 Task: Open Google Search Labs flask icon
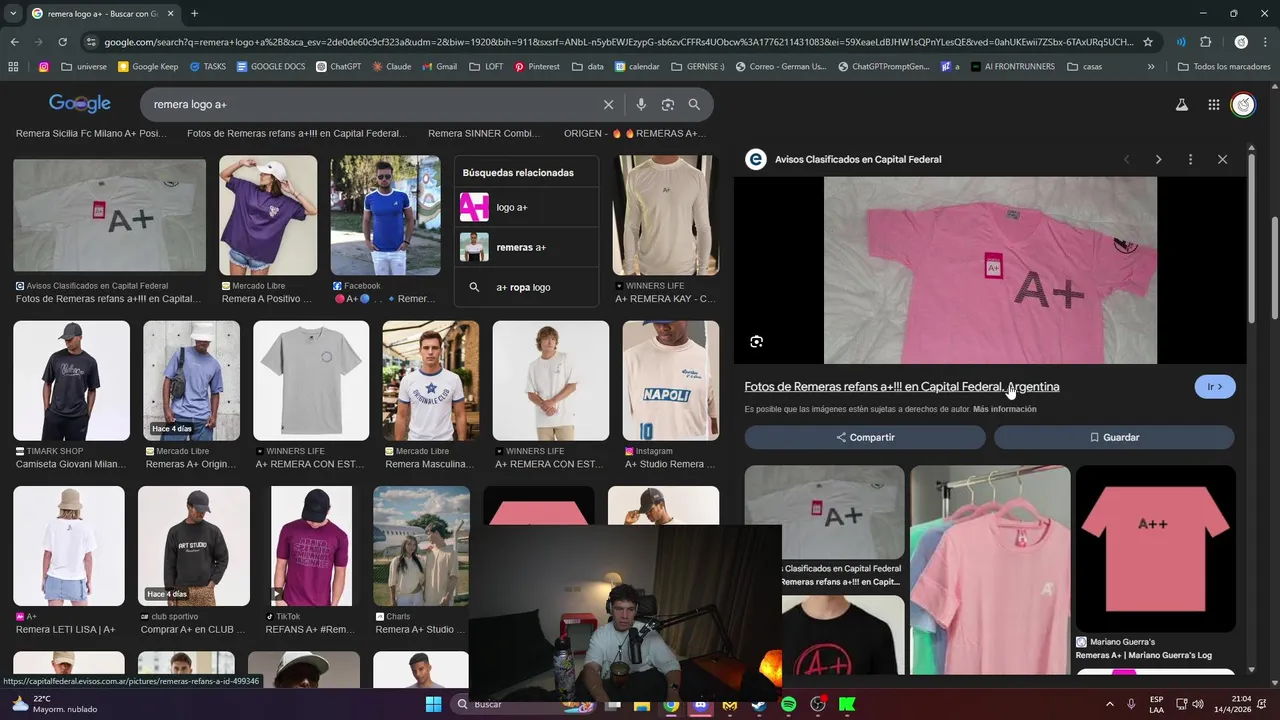[x=1181, y=104]
